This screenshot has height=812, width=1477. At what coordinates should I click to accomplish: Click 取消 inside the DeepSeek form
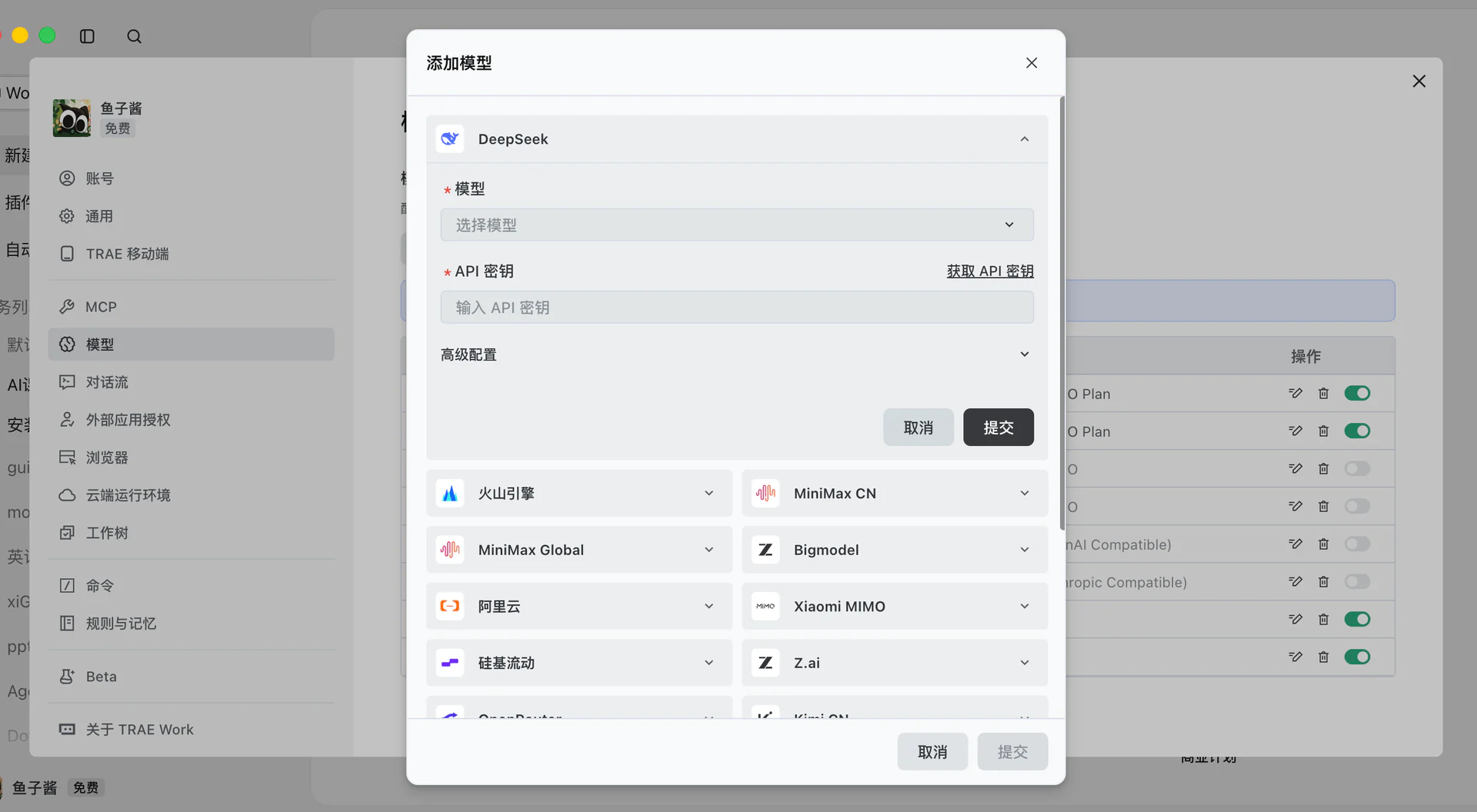(919, 428)
